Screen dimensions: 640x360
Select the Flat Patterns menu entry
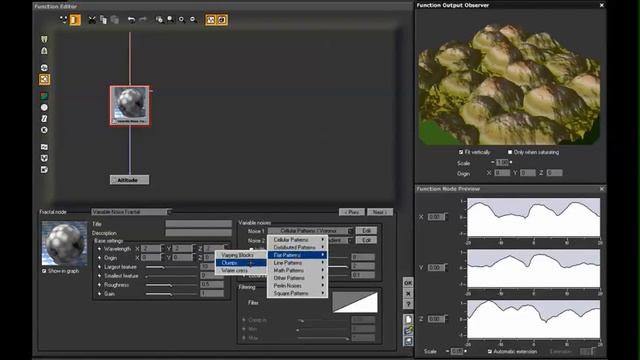297,255
